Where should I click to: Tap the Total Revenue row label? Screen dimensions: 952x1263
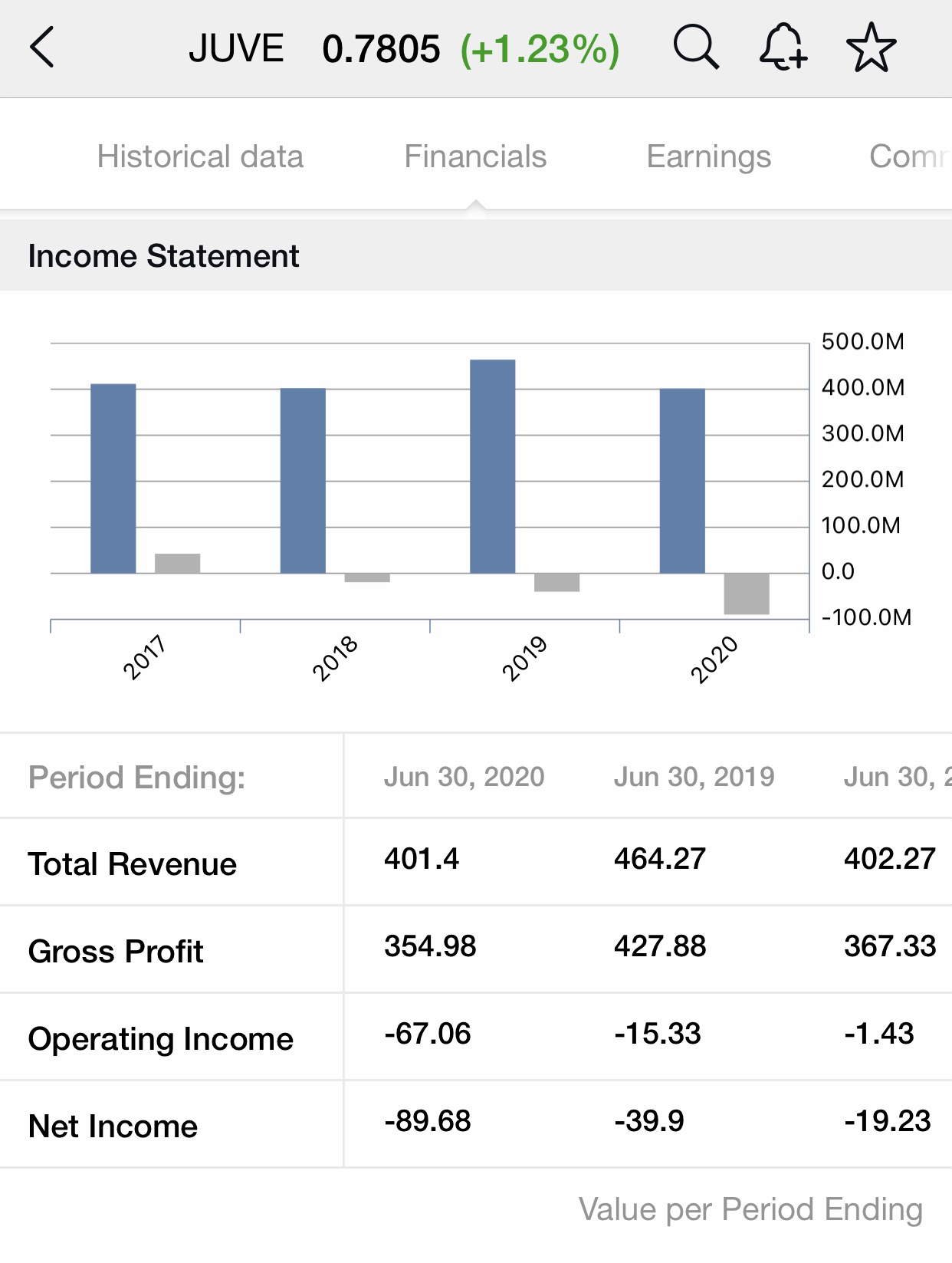point(133,864)
